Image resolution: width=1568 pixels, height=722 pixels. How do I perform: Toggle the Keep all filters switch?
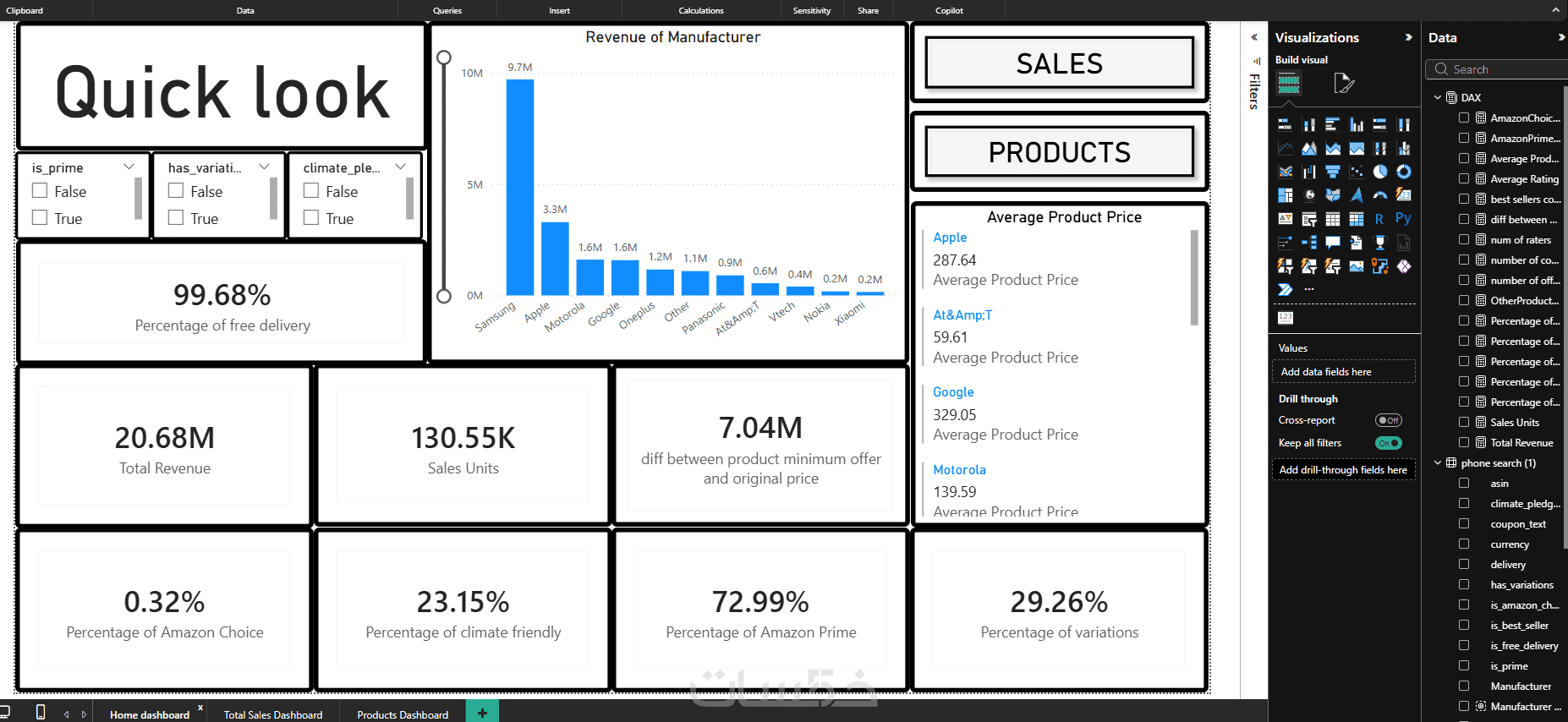click(1389, 443)
